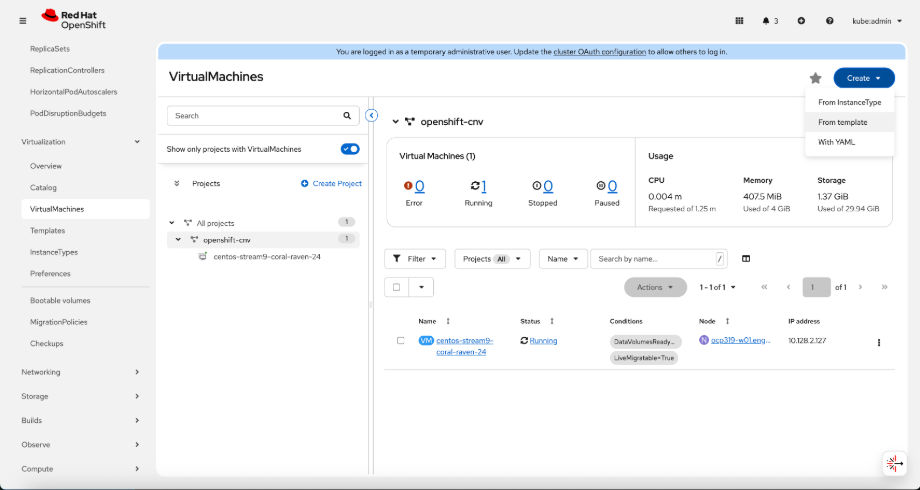920x490 pixels.
Task: Go to the first page arrow
Action: click(764, 287)
